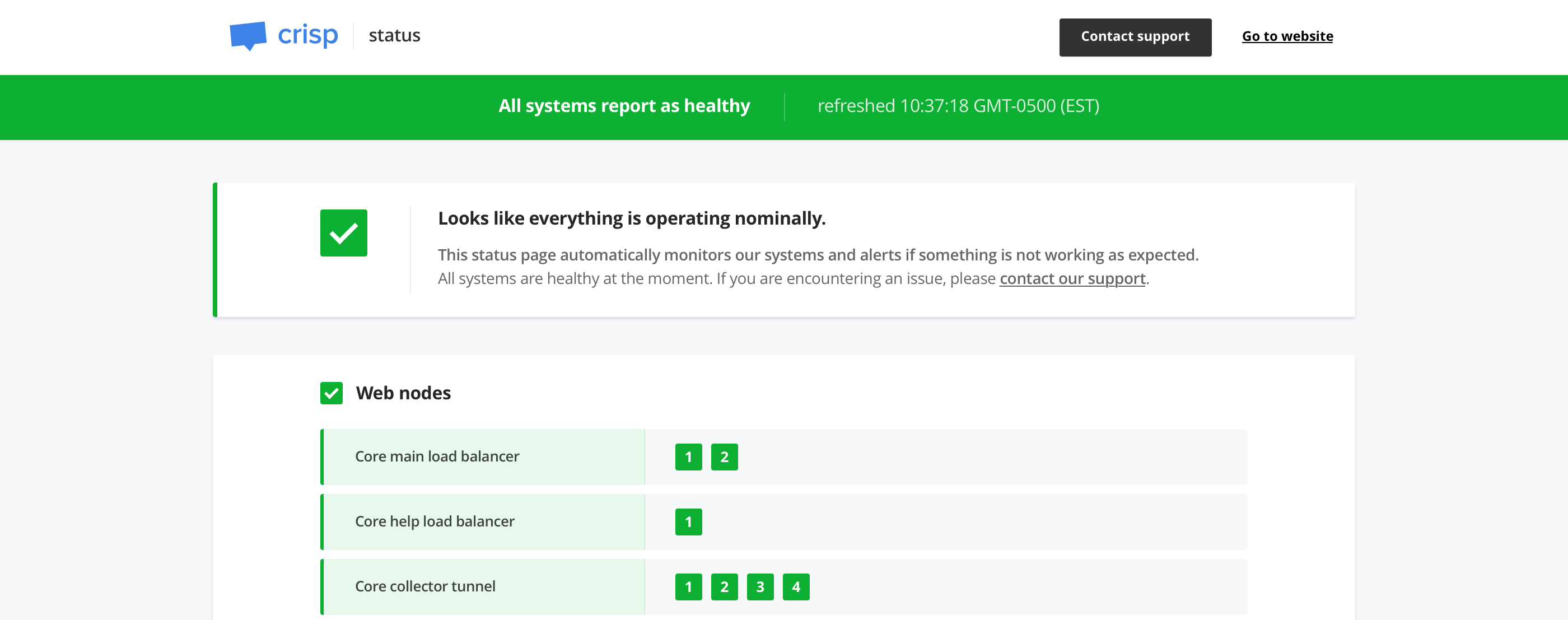Click node 1 icon on Core help load balancer

(688, 521)
